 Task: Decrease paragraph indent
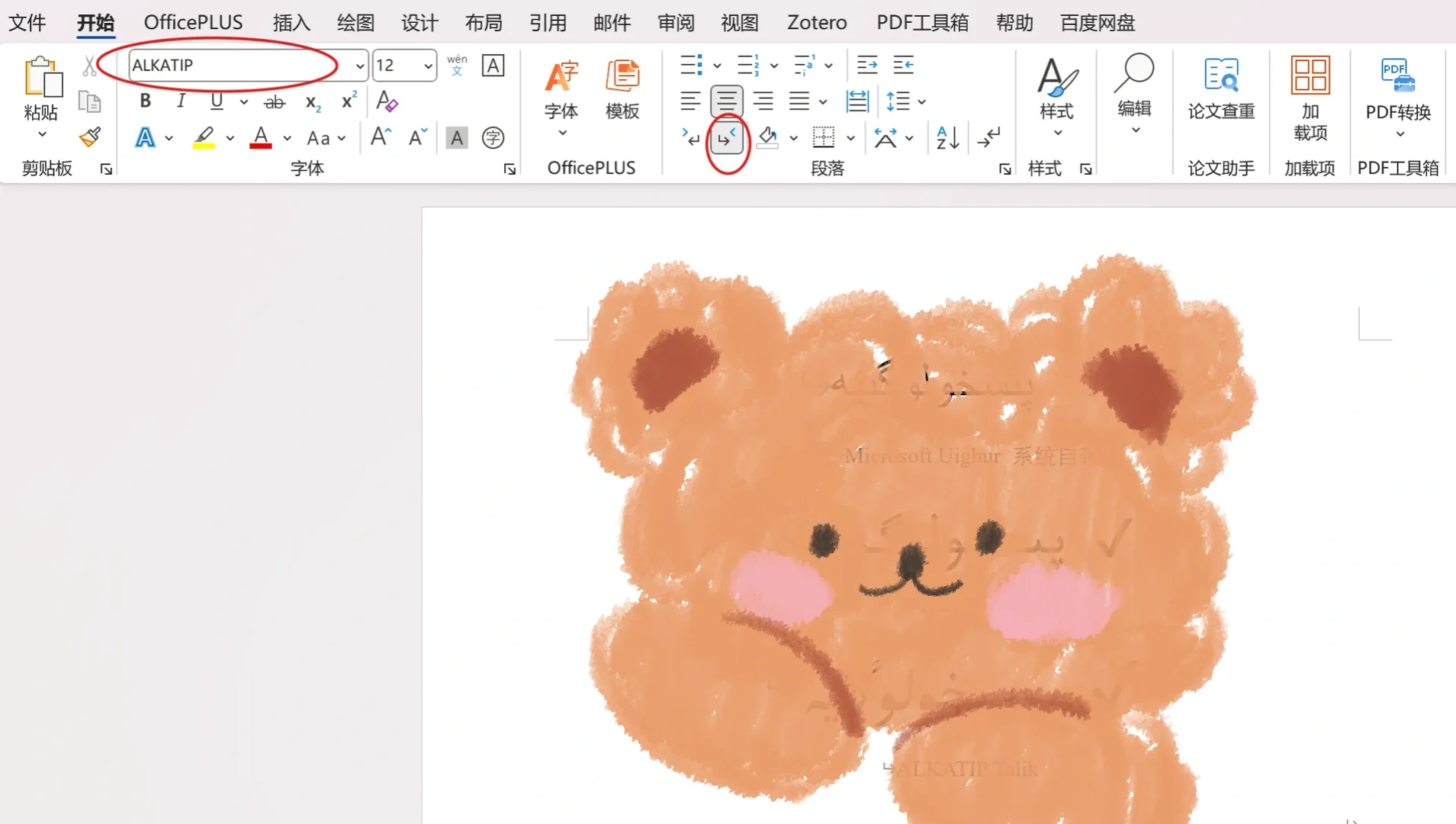click(867, 66)
